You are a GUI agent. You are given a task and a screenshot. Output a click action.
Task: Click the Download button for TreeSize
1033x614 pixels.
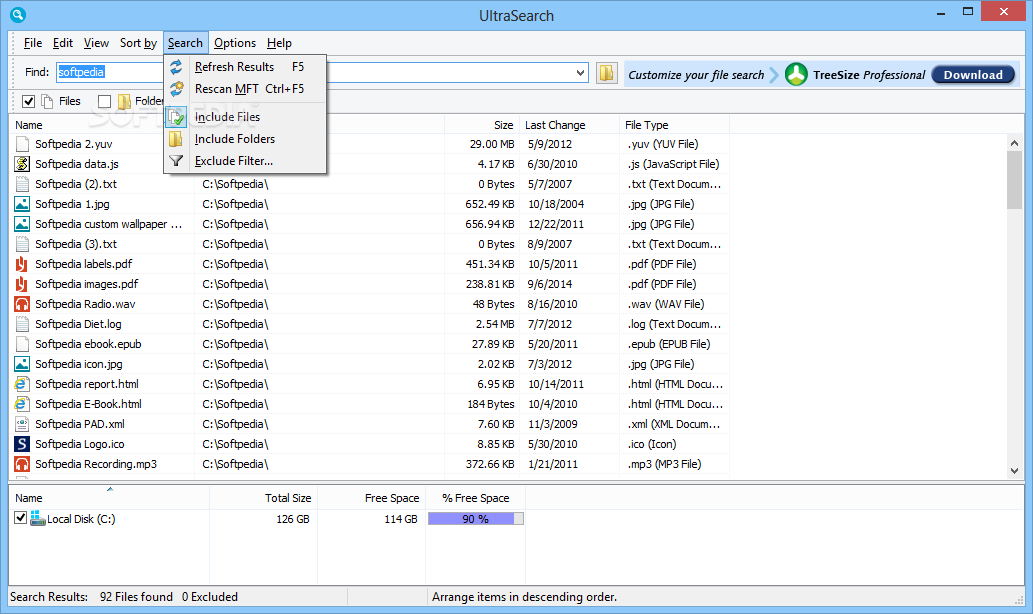tap(973, 74)
